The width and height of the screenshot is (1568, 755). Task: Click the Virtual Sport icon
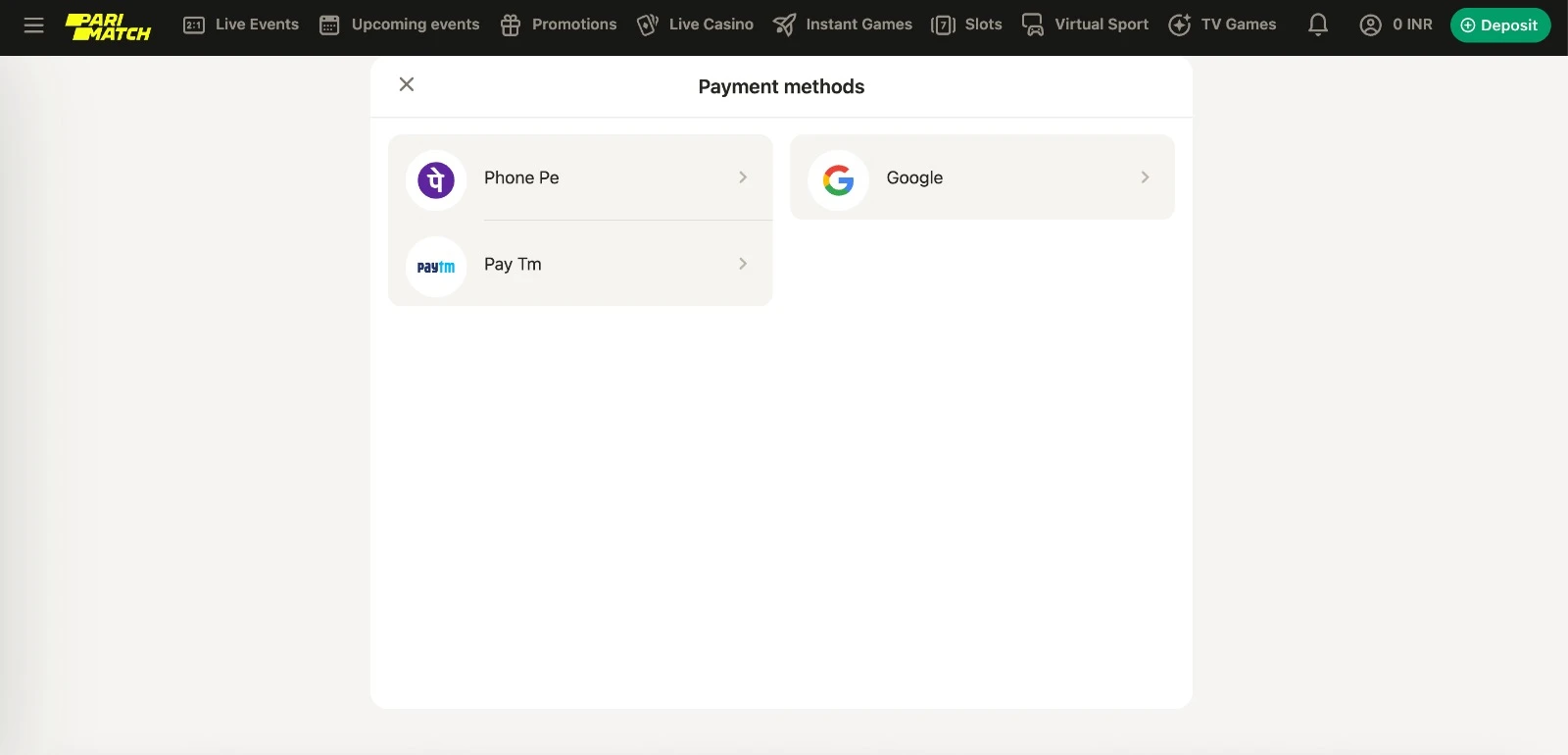(1033, 25)
